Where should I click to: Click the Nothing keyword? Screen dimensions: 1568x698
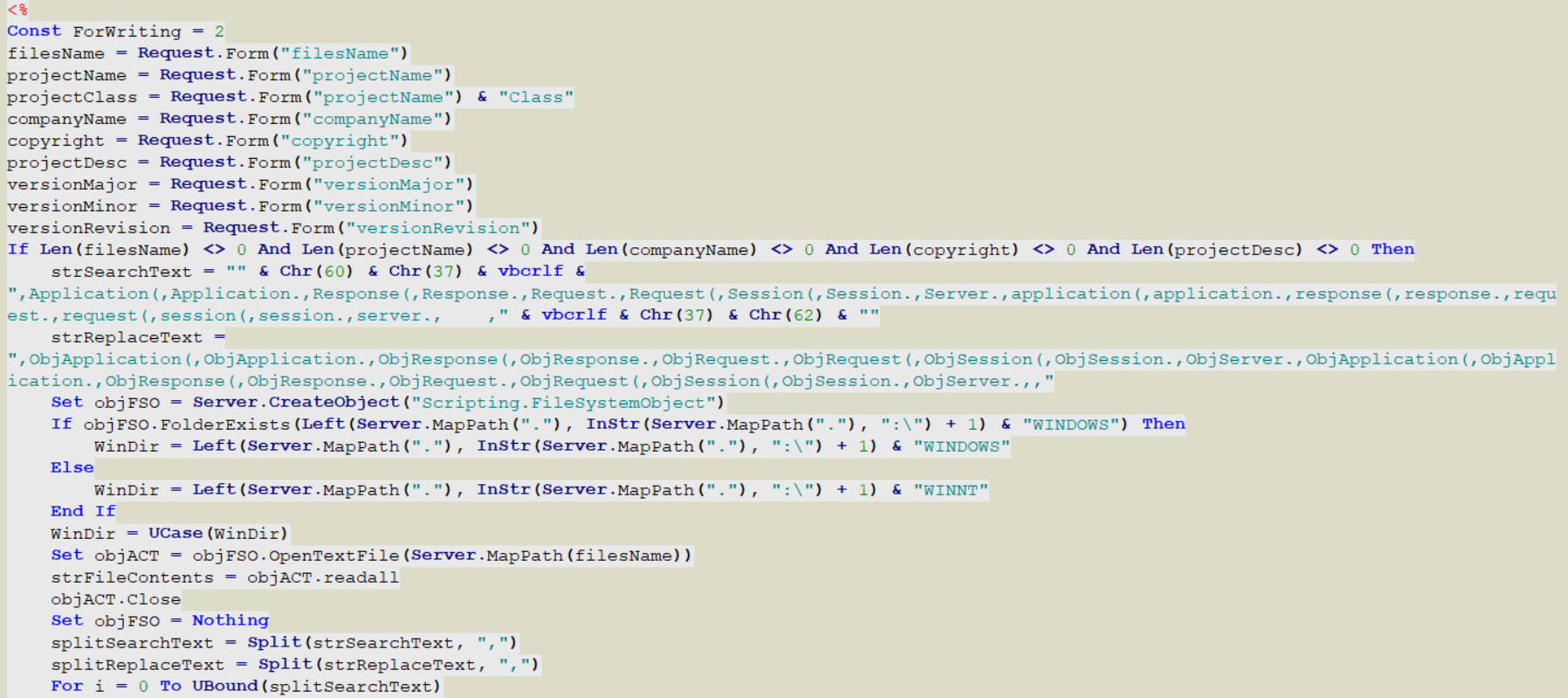tap(230, 621)
